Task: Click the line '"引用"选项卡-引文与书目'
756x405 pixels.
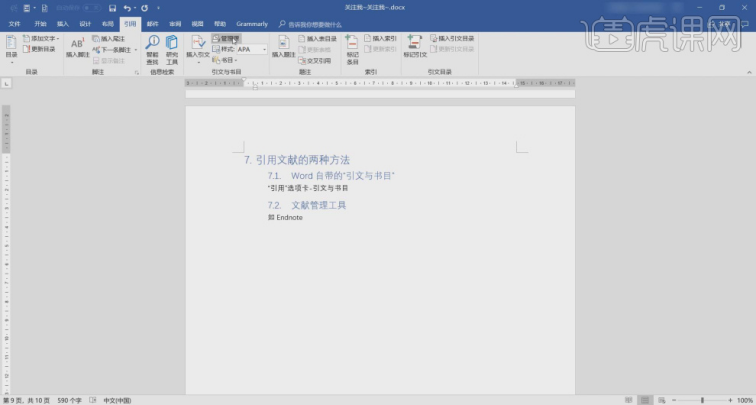Action: pyautogui.click(x=308, y=188)
